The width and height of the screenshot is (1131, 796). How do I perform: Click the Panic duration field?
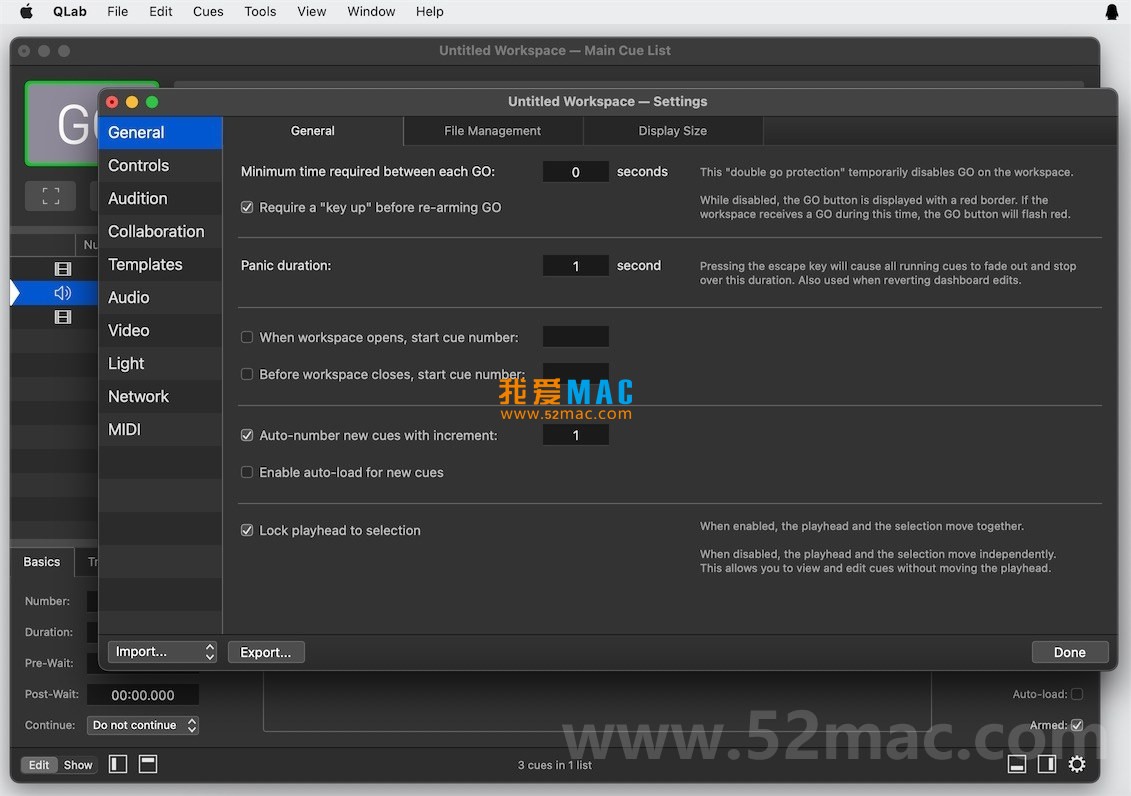576,266
